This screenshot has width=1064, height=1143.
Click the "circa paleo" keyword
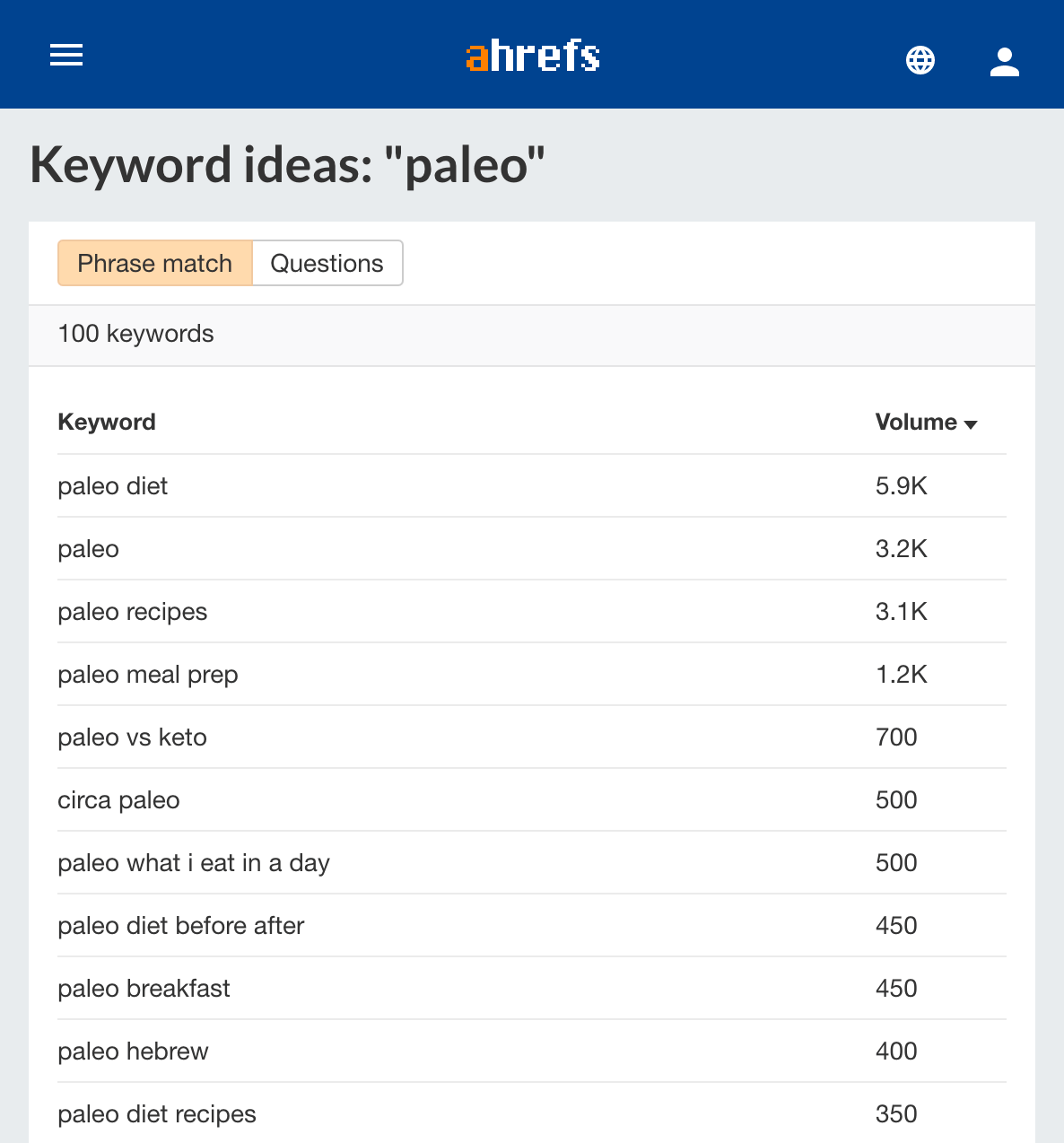(119, 800)
